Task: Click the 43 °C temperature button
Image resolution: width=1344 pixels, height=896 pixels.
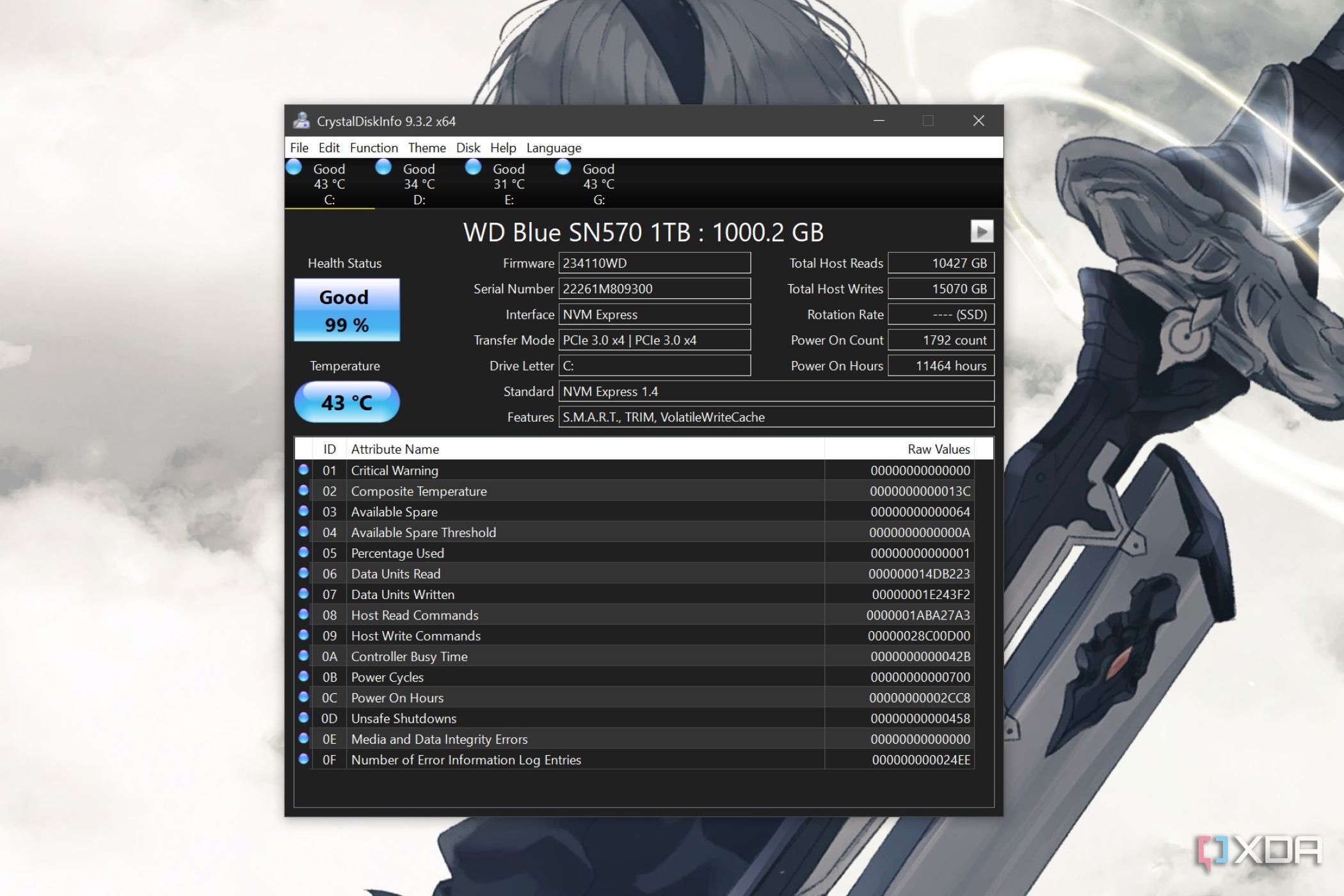Action: click(347, 402)
